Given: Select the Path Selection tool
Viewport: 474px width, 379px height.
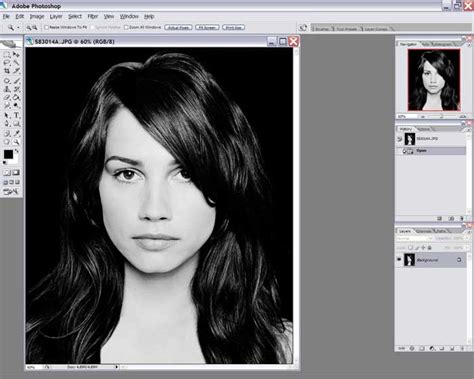Looking at the screenshot, I should pyautogui.click(x=7, y=116).
